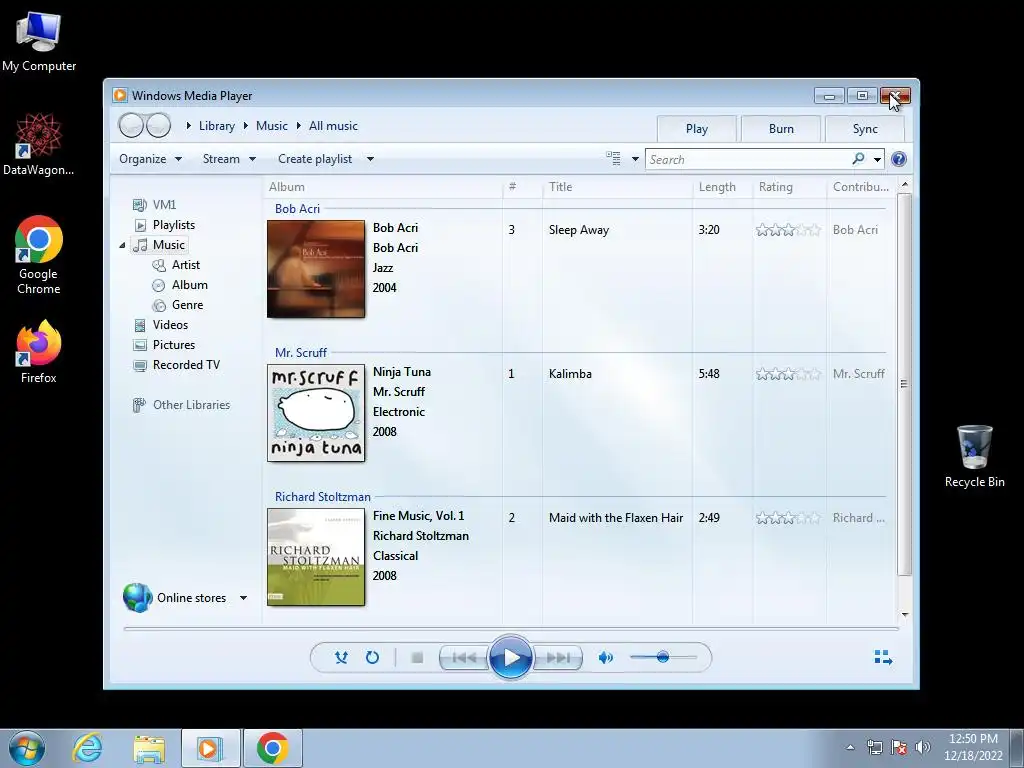
Task: Open the view options dropdown arrow
Action: (635, 159)
